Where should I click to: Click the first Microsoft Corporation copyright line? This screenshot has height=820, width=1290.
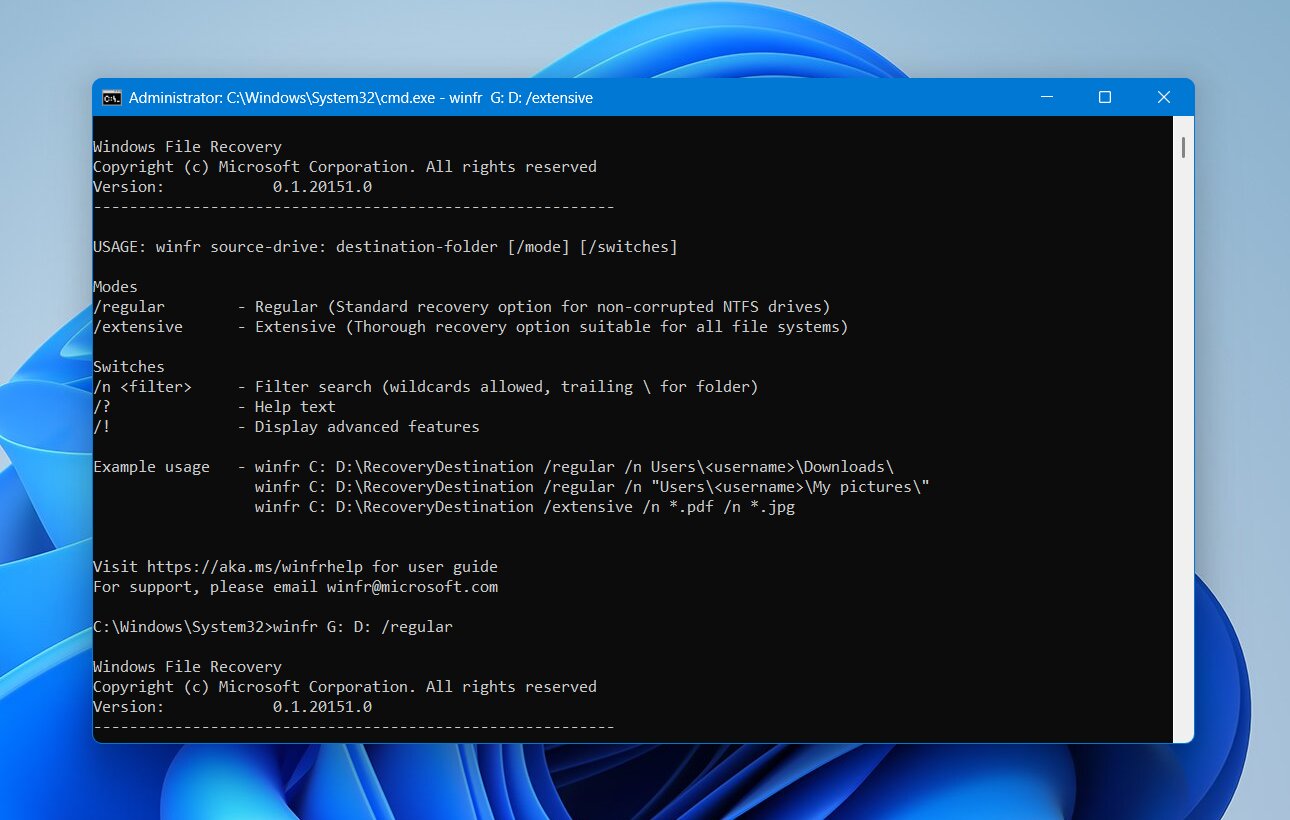[x=345, y=167]
